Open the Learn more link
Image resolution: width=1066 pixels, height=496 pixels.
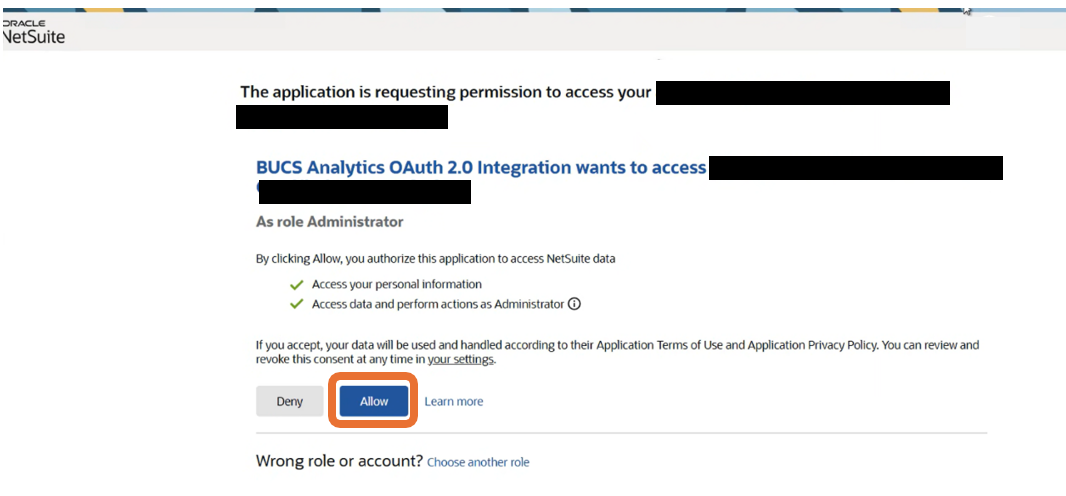pyautogui.click(x=453, y=402)
